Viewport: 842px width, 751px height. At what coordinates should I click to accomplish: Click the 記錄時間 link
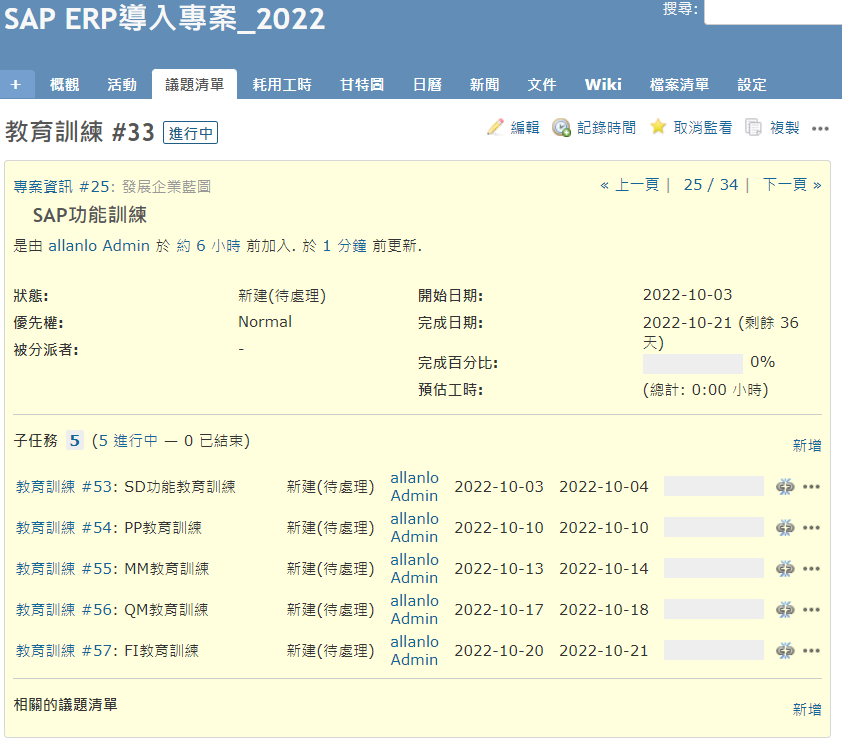point(606,128)
